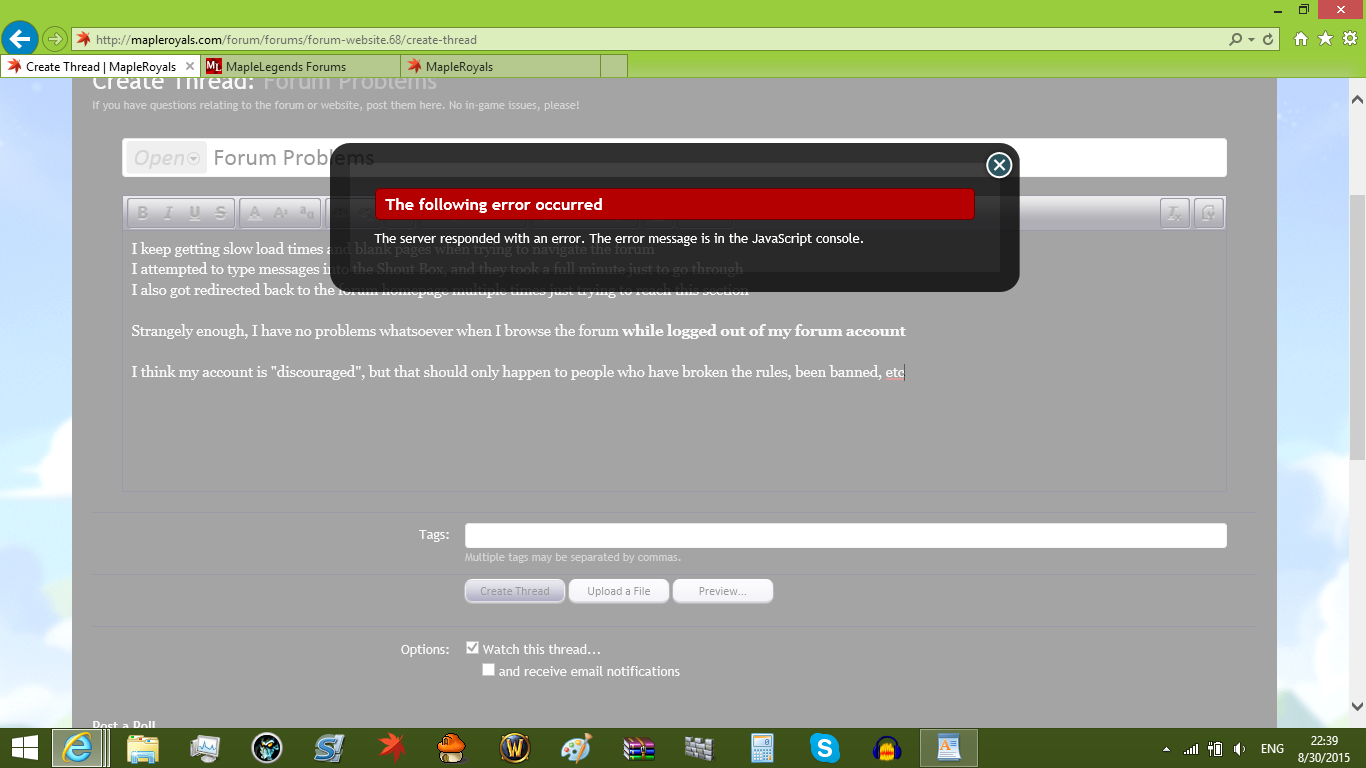
Task: Toggle the Watch this thread checkbox
Action: coord(473,648)
